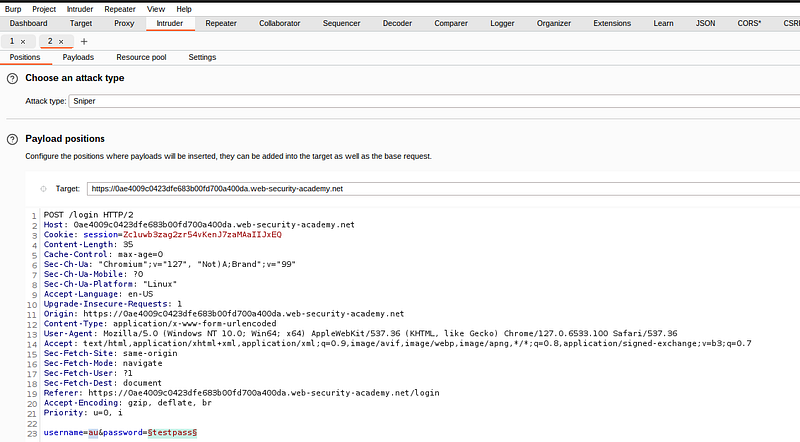
Task: Open help for Payload positions
Action: (x=12, y=139)
